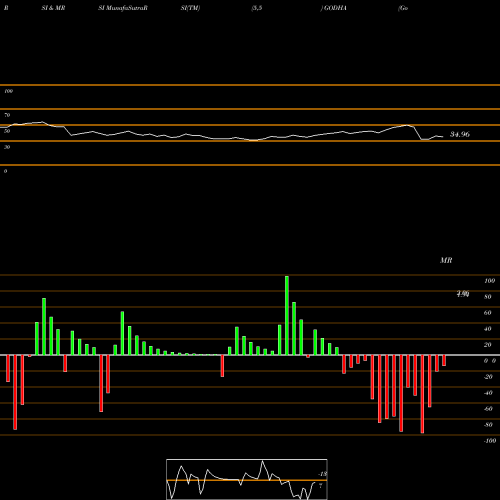Click the MR axis label -40
Image resolution: width=500 pixels, height=500 pixels.
point(488,393)
